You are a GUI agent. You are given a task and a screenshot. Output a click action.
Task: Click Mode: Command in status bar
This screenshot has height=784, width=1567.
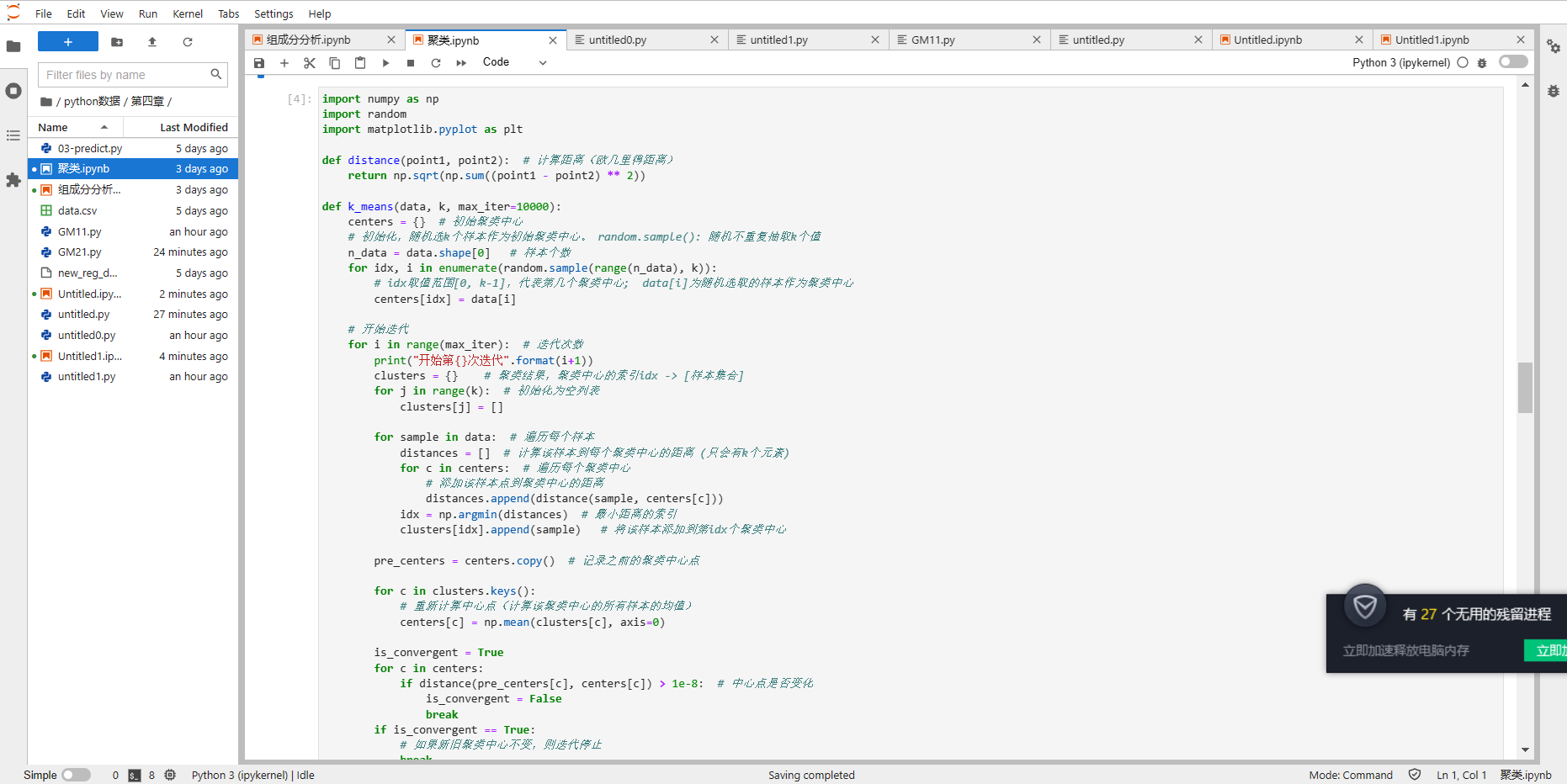(1351, 775)
